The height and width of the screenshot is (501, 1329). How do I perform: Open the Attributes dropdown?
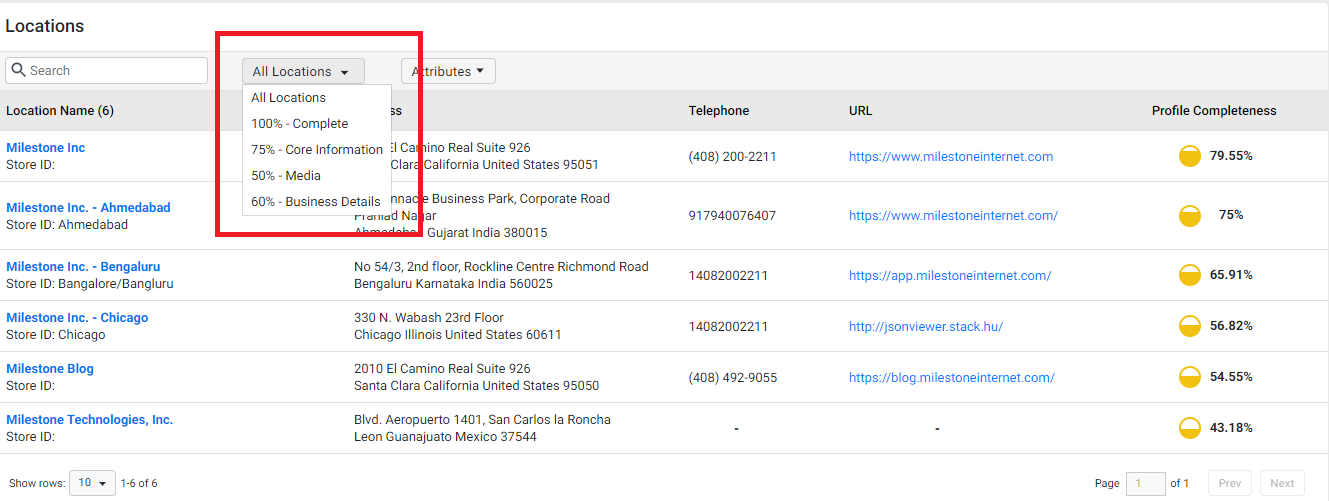tap(448, 71)
